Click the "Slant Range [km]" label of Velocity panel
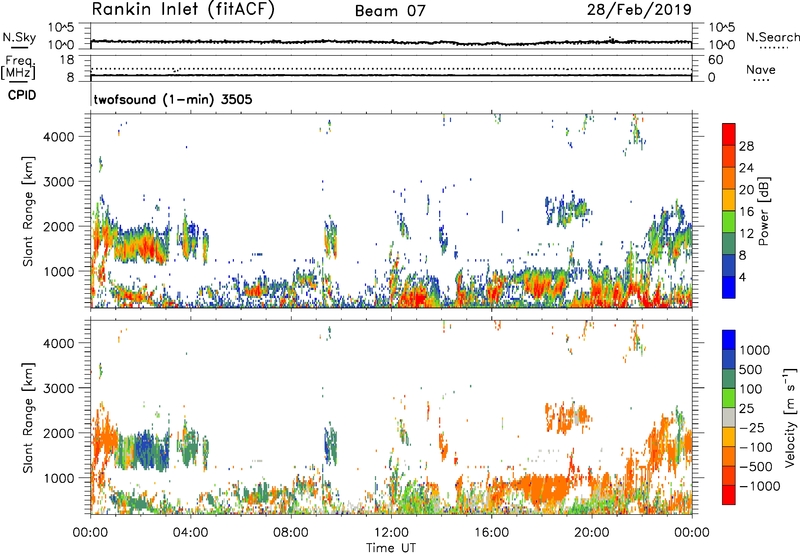 (28, 417)
